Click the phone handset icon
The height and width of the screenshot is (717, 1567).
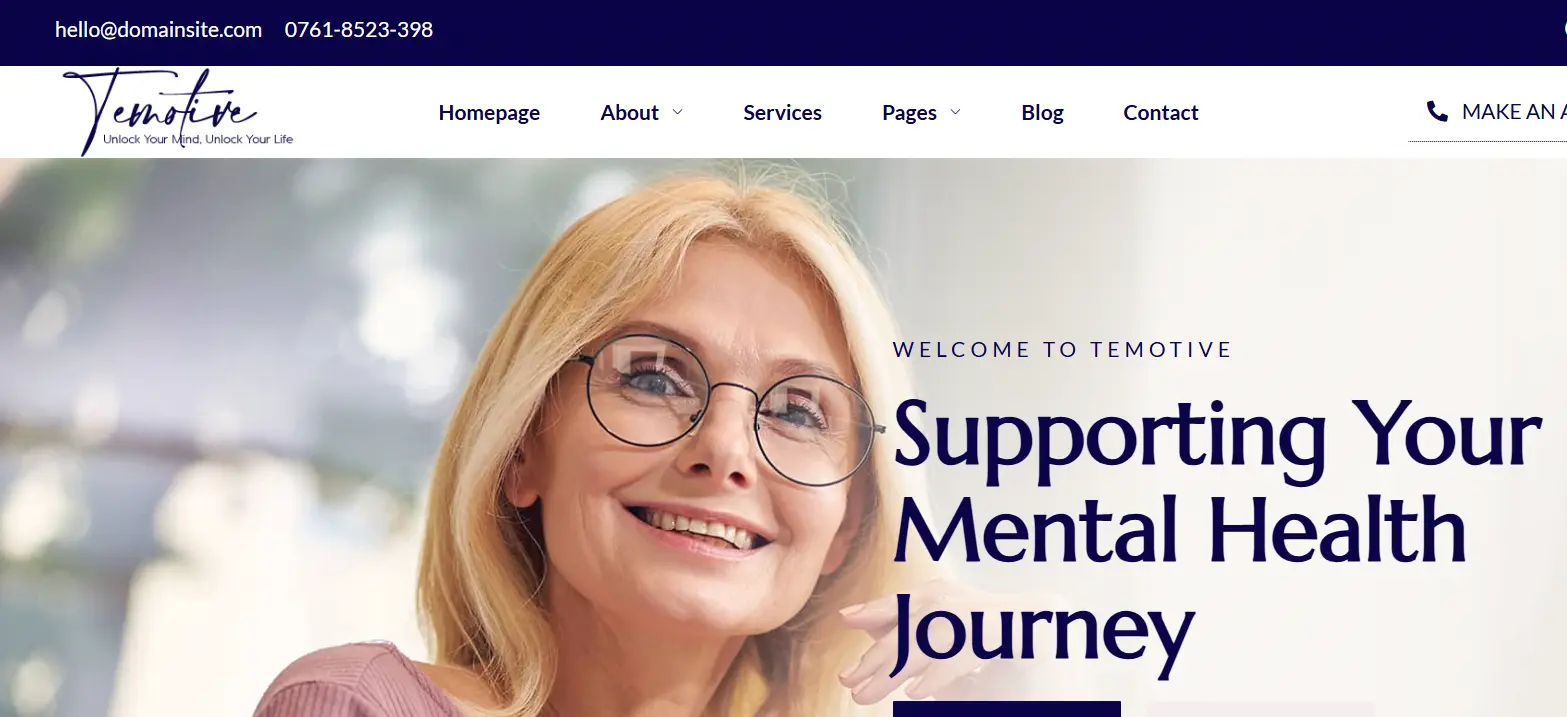tap(1437, 112)
